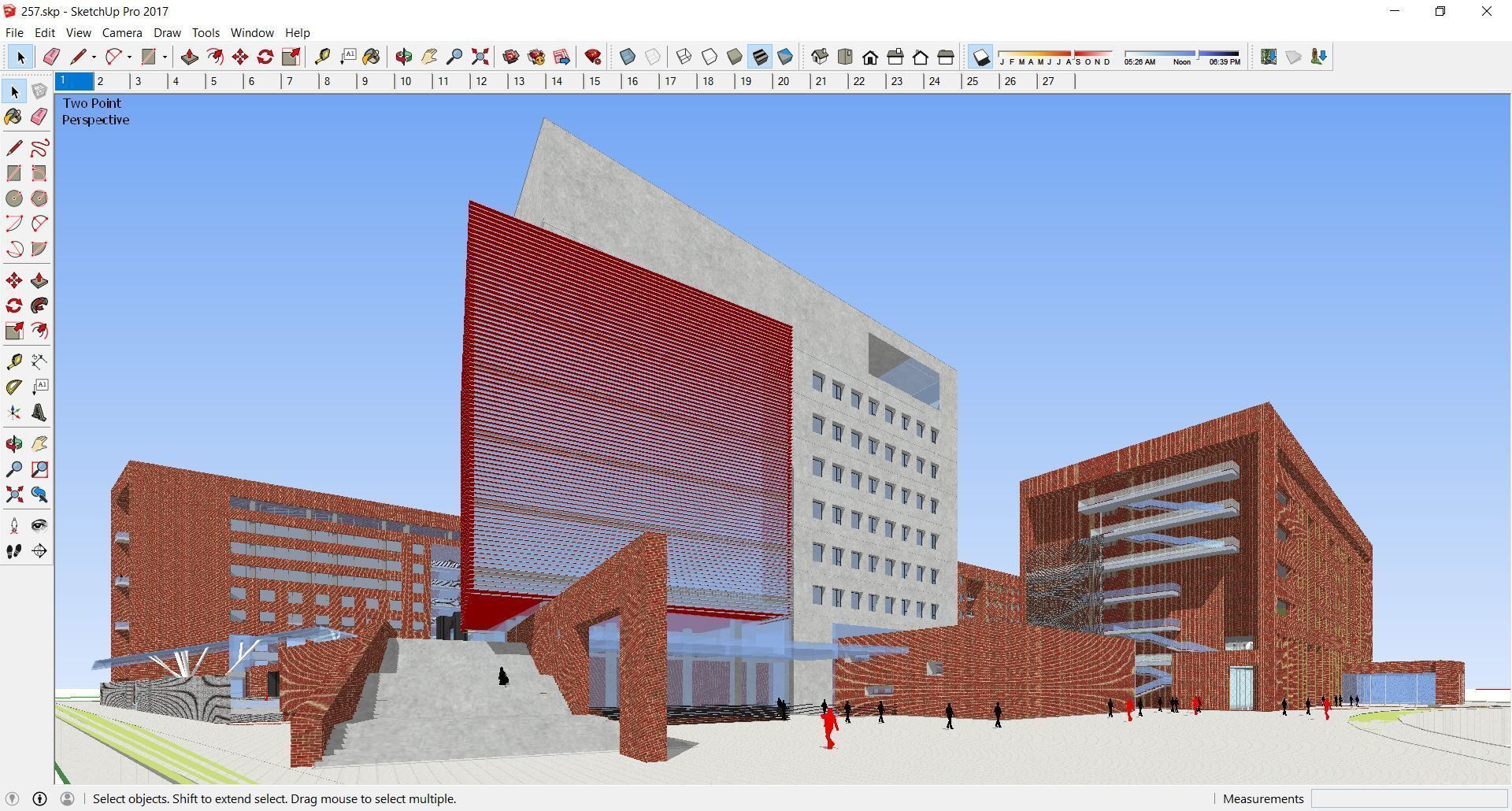
Task: Select the Circle tool in left toolbar
Action: tap(14, 198)
